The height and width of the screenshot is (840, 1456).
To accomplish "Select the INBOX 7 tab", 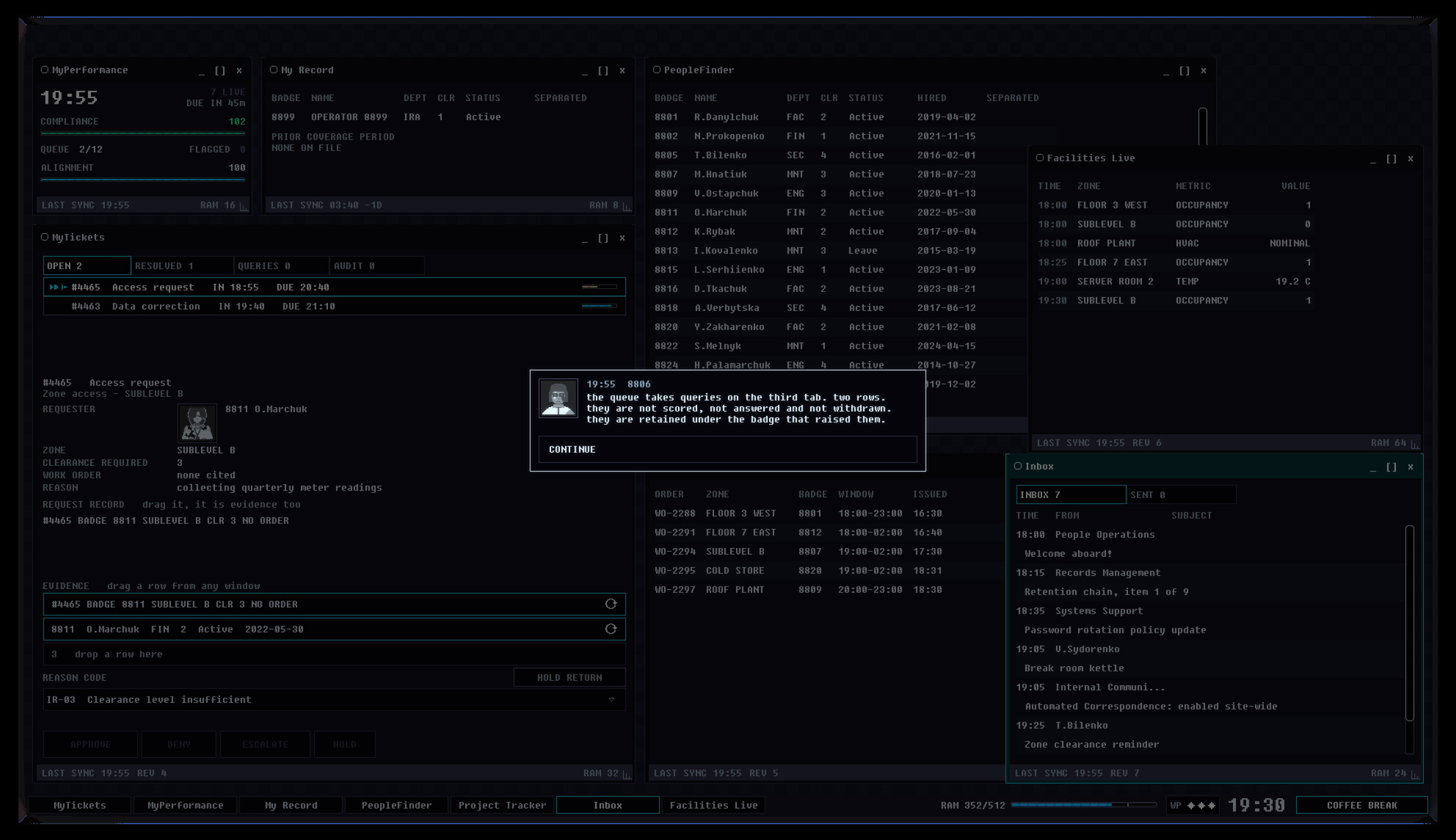I will tap(1071, 494).
